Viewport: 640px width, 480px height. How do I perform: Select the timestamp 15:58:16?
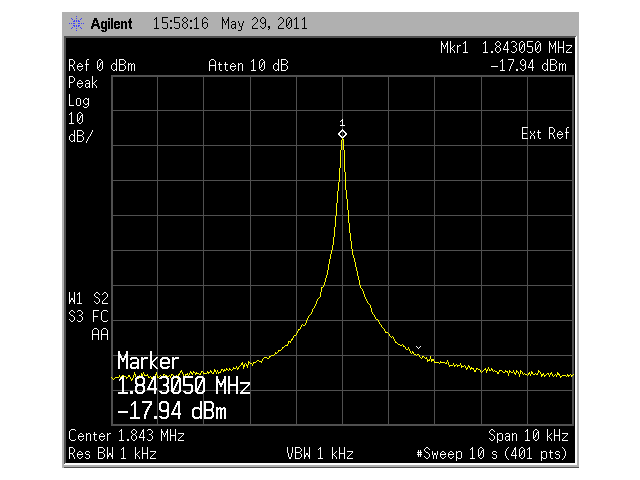tap(180, 24)
